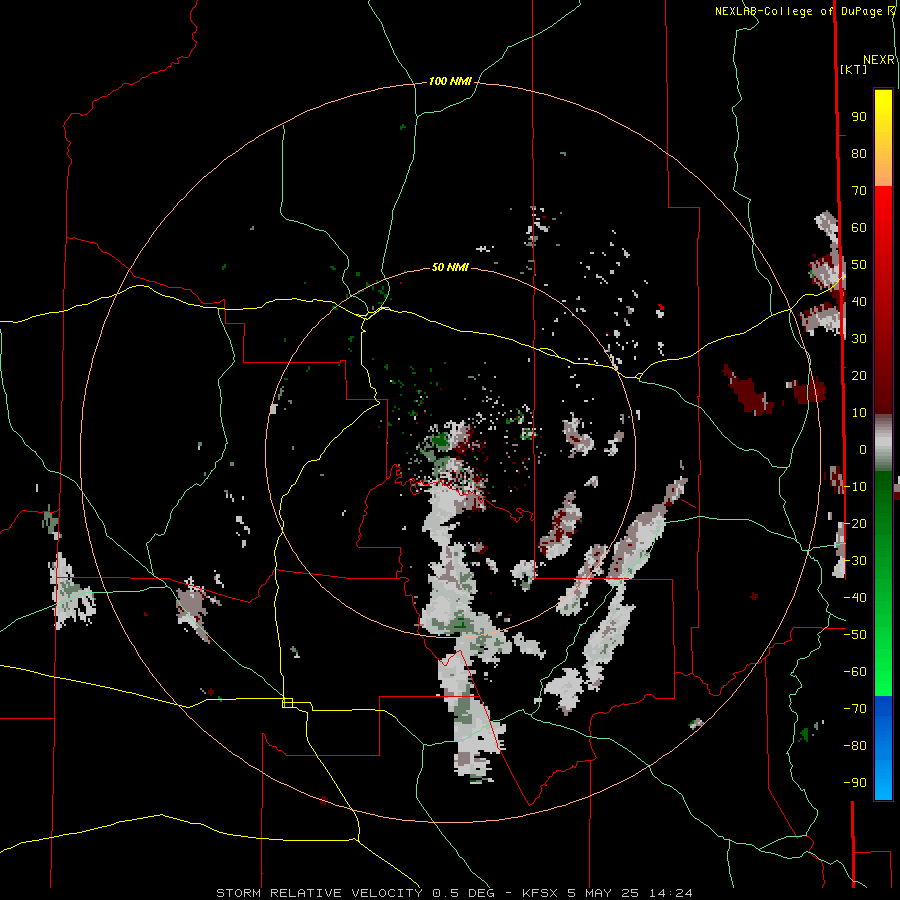Viewport: 900px width, 900px height.
Task: Select the "80" value on the velocity scale
Action: coord(859,154)
